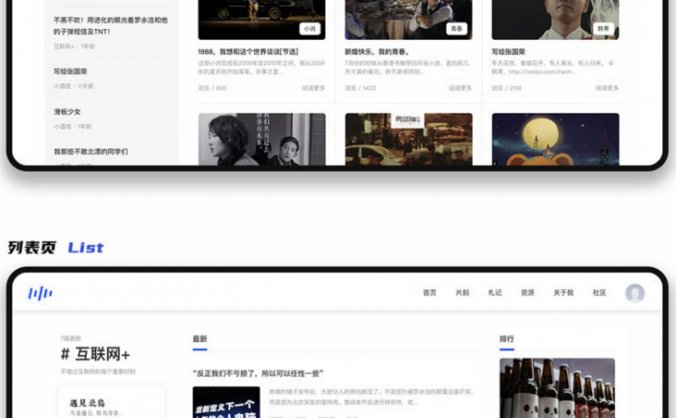This screenshot has width=676, height=418.
Task: Open the 关于我 navigation item
Action: coord(563,293)
